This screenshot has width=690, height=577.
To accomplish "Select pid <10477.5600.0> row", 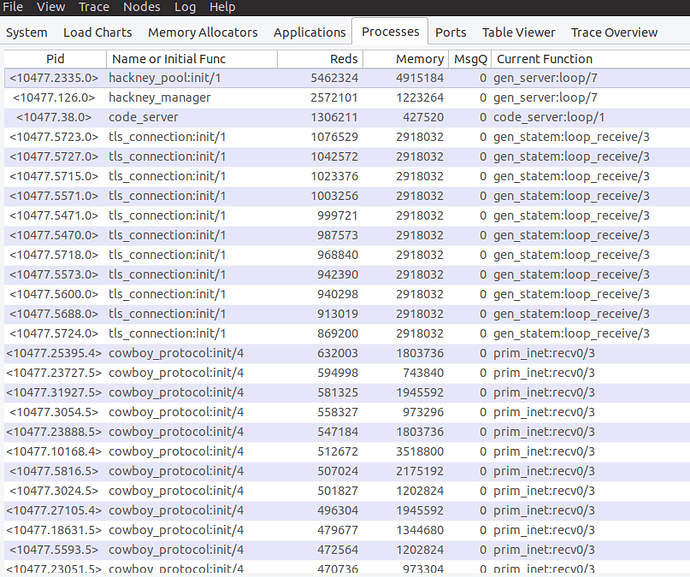I will 347,294.
